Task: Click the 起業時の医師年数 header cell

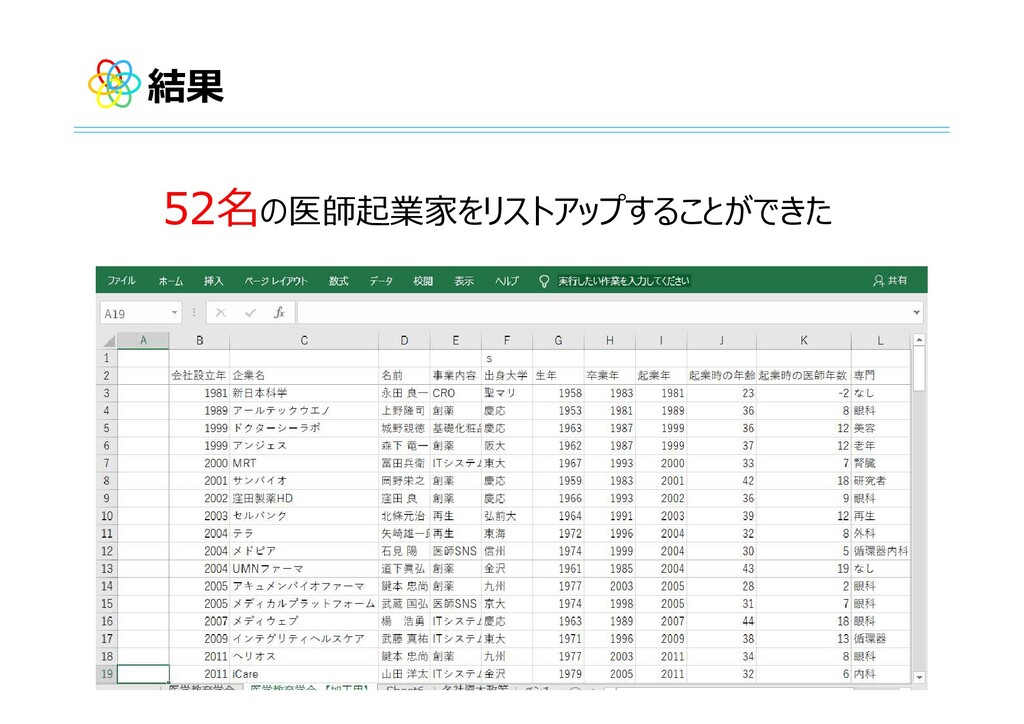Action: (803, 375)
